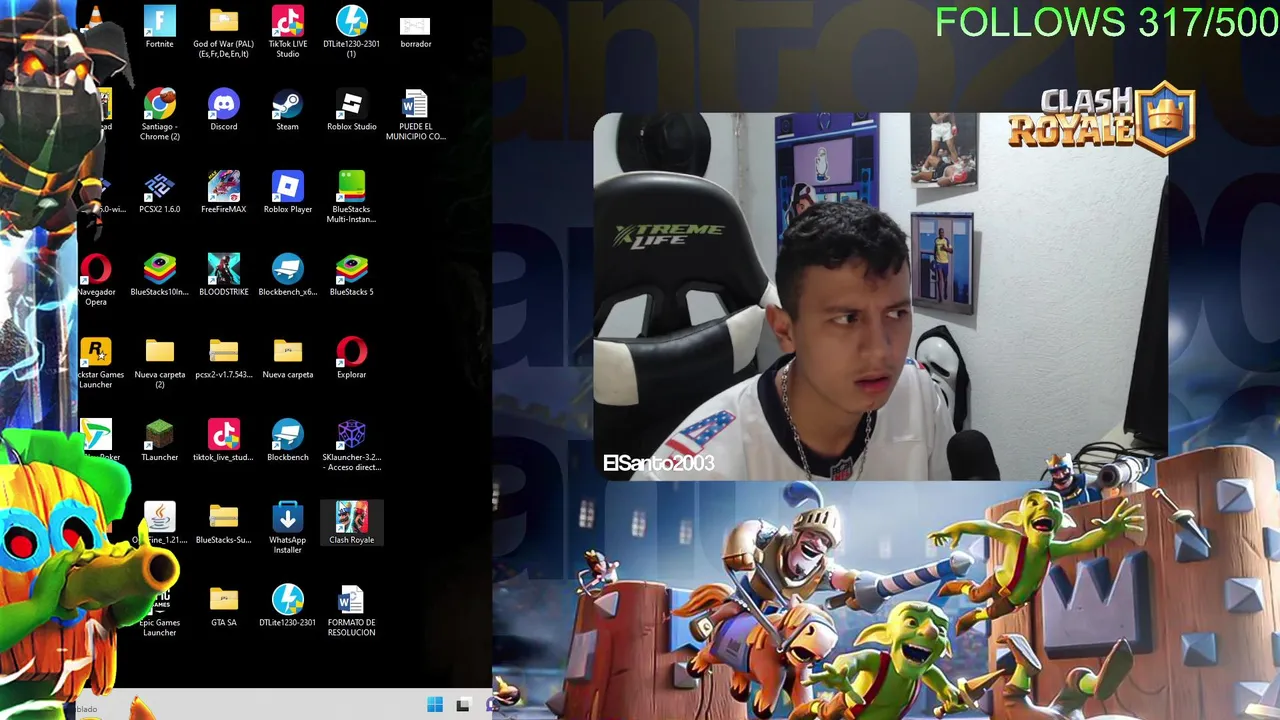This screenshot has width=1280, height=720.
Task: Open the Nueva carpeta (2) folder
Action: (160, 363)
